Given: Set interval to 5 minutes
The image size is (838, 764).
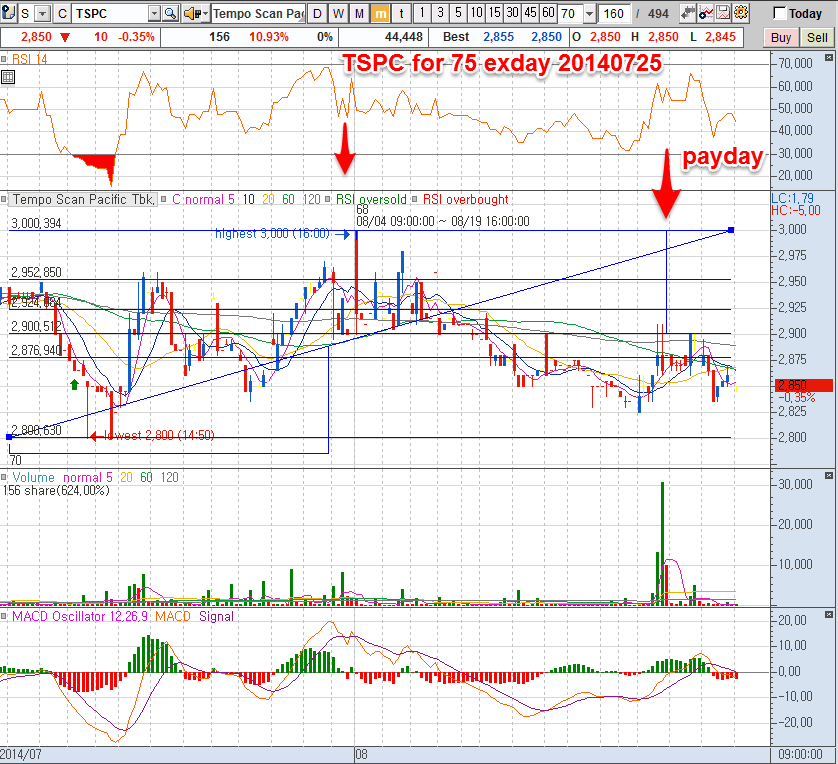Looking at the screenshot, I should click(x=458, y=13).
